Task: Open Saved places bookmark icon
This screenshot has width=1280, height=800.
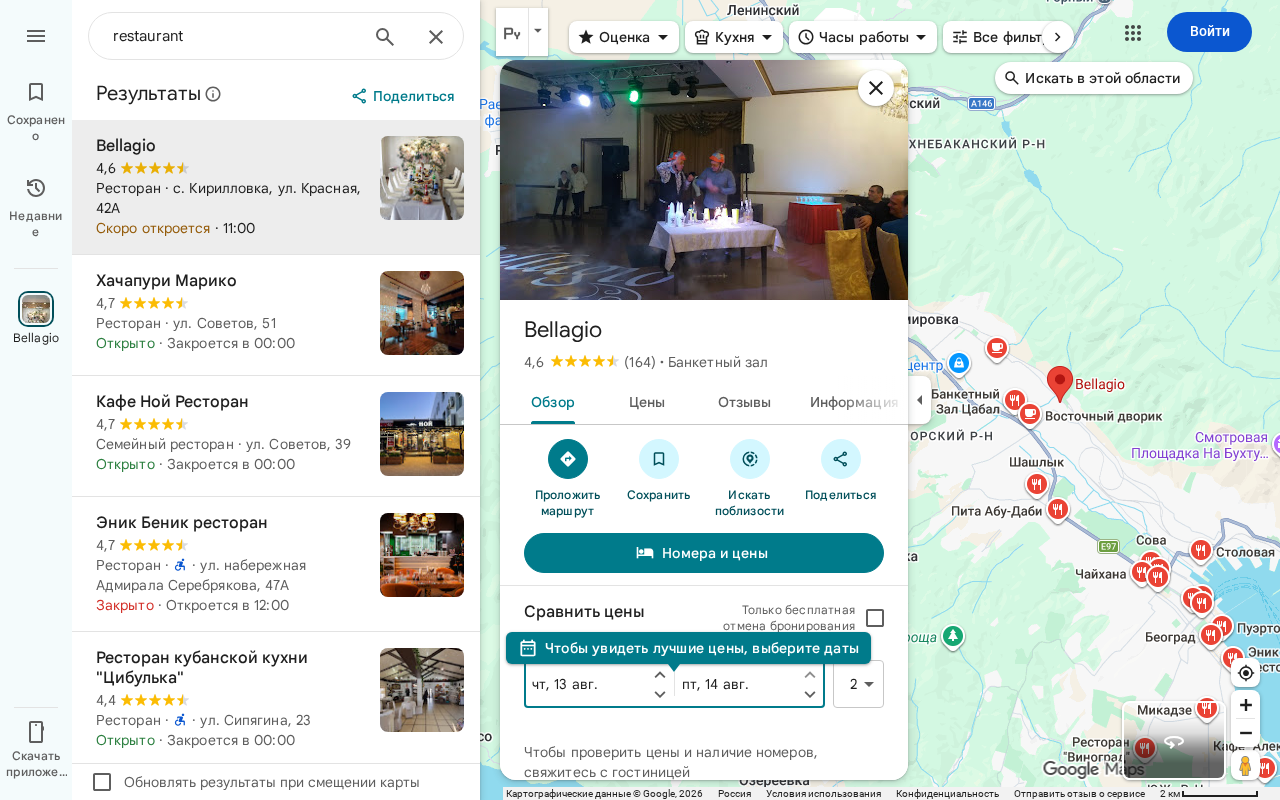Action: click(36, 92)
